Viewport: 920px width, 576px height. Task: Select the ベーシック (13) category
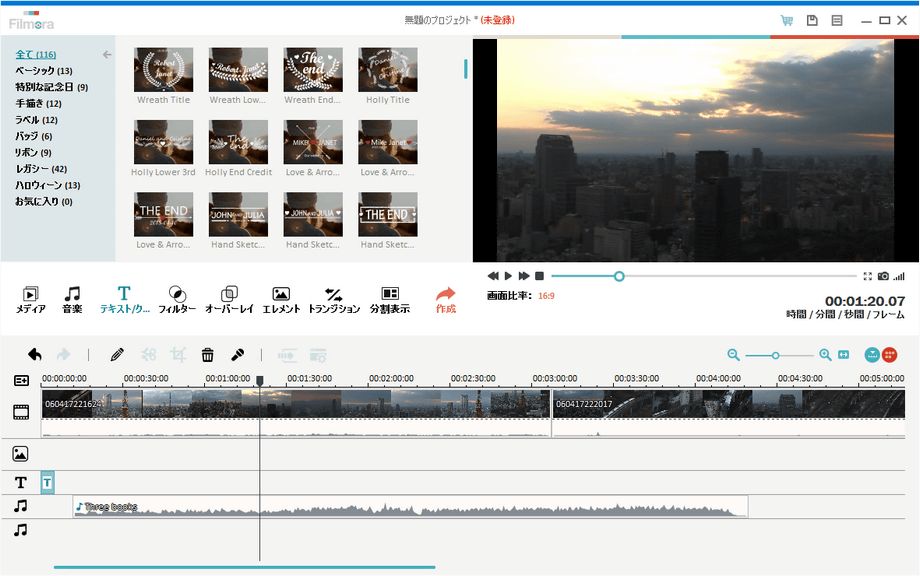coord(43,70)
